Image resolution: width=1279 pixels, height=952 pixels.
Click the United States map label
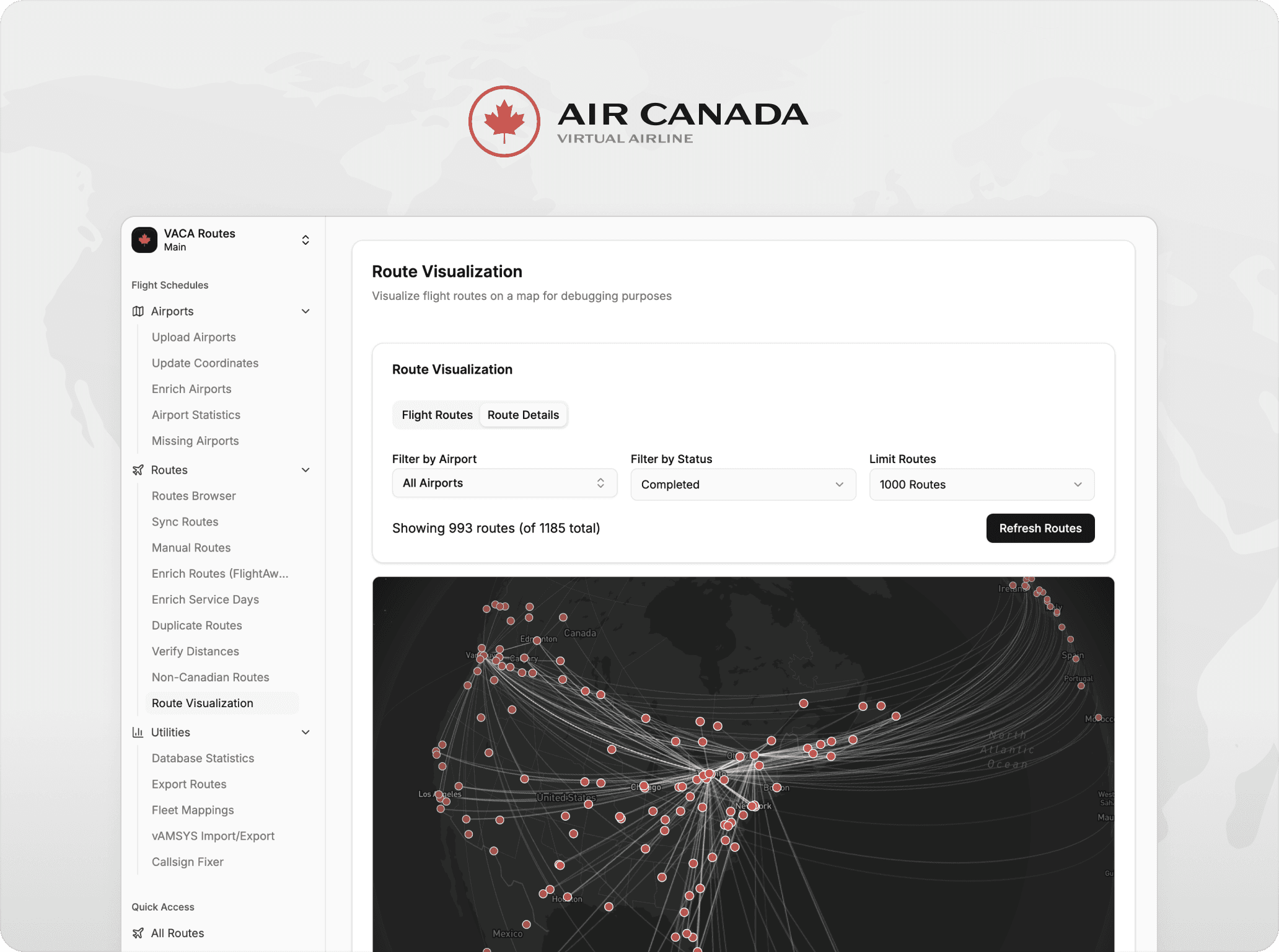[x=566, y=798]
